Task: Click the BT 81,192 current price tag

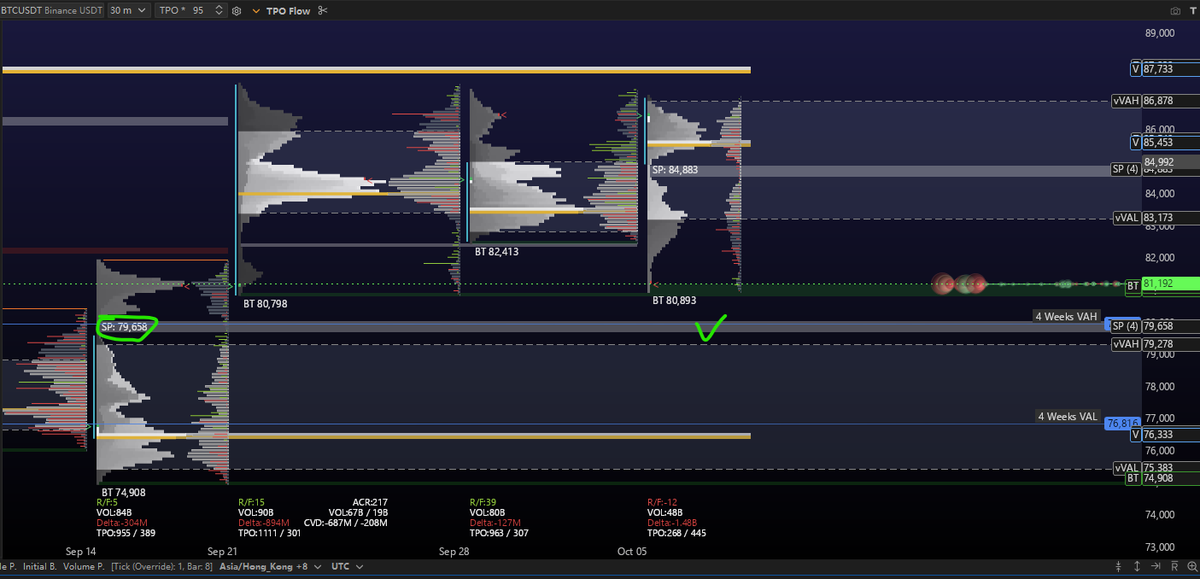Action: point(1161,285)
